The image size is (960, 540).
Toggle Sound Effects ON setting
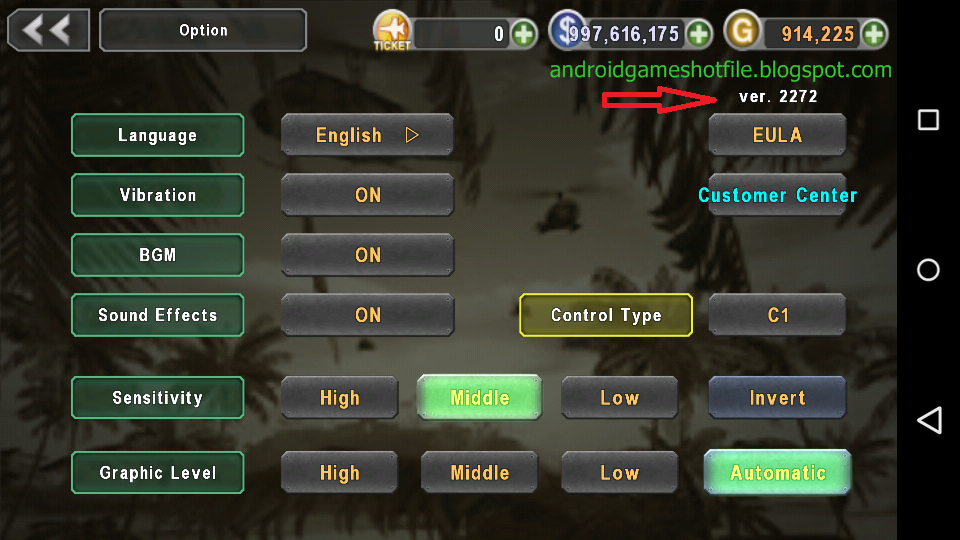pos(367,315)
